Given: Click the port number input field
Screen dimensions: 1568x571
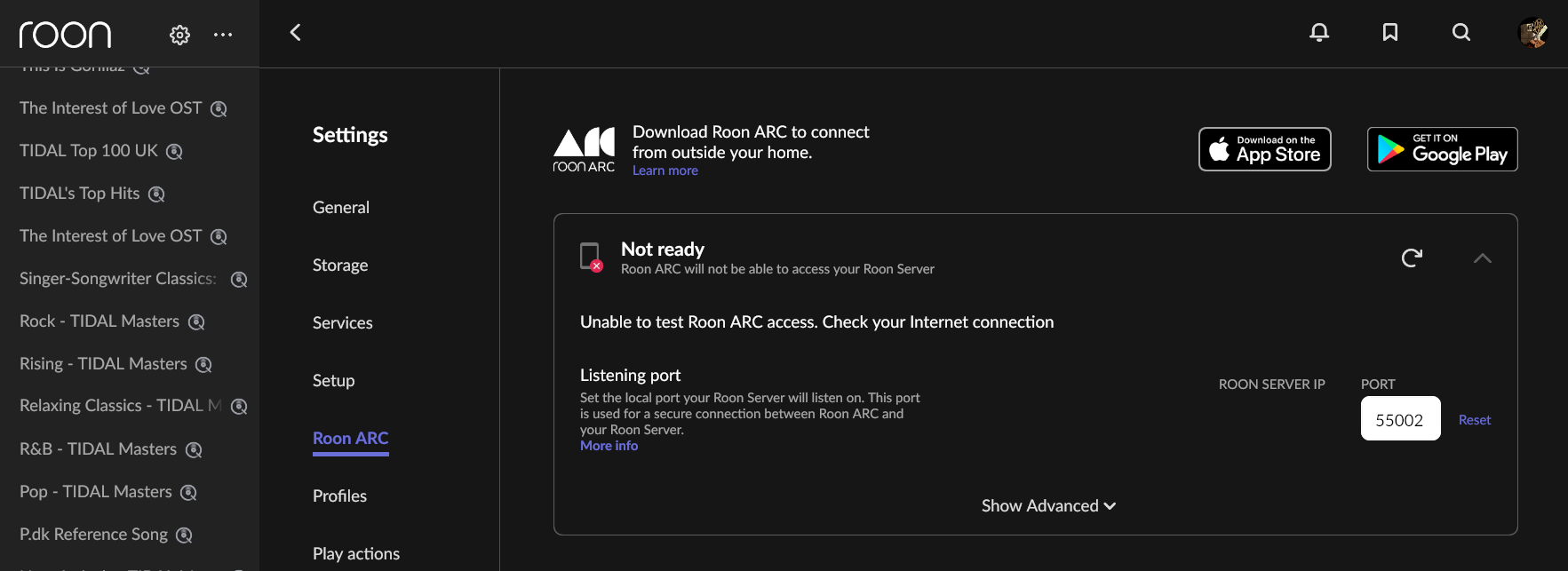Looking at the screenshot, I should (x=1401, y=418).
